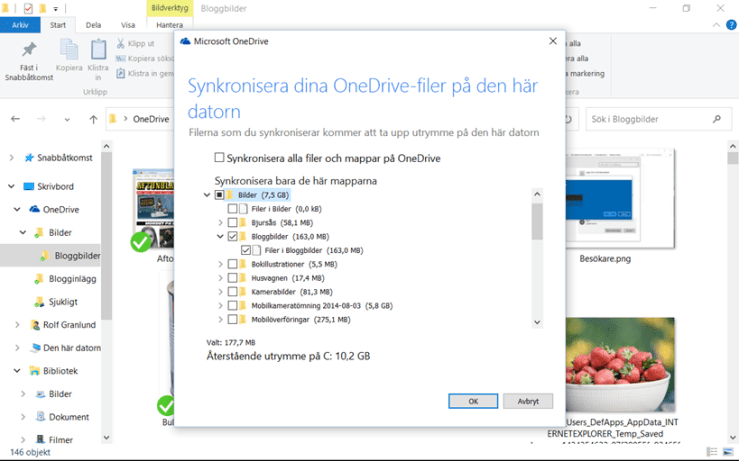
Task: Switch to the Visa ribbon tab
Action: (128, 24)
